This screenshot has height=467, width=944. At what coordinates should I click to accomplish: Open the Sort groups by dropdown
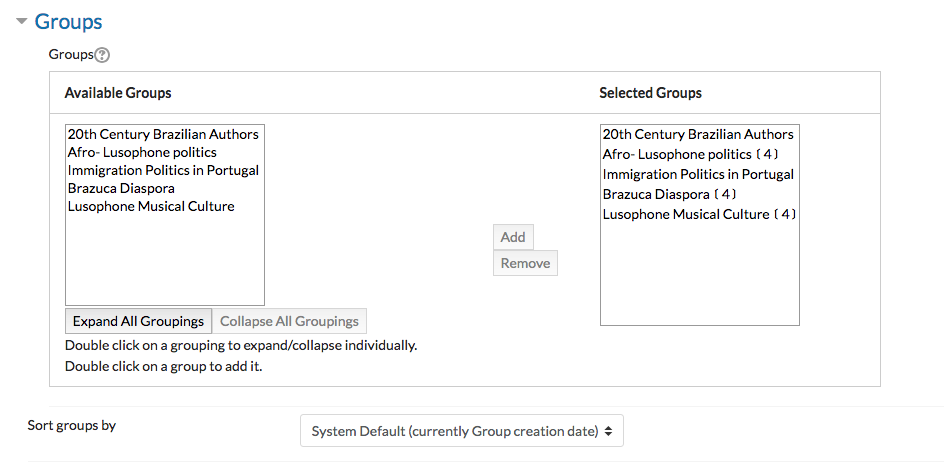point(462,431)
